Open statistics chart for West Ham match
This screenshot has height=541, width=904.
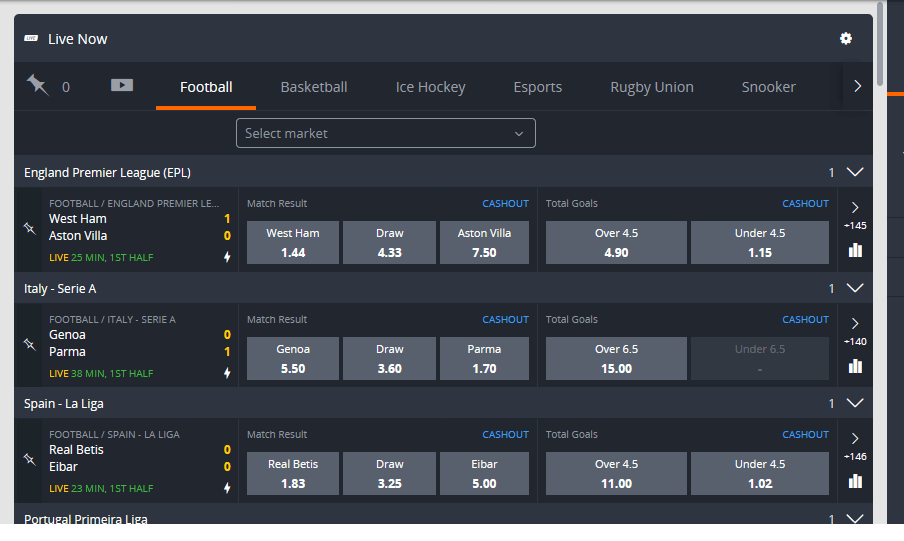pyautogui.click(x=855, y=250)
